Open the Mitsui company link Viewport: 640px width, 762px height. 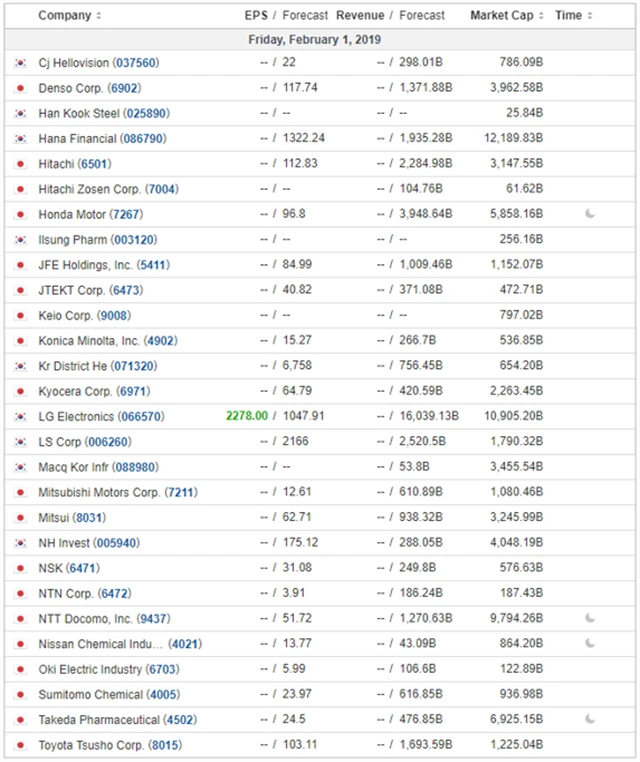click(x=55, y=517)
